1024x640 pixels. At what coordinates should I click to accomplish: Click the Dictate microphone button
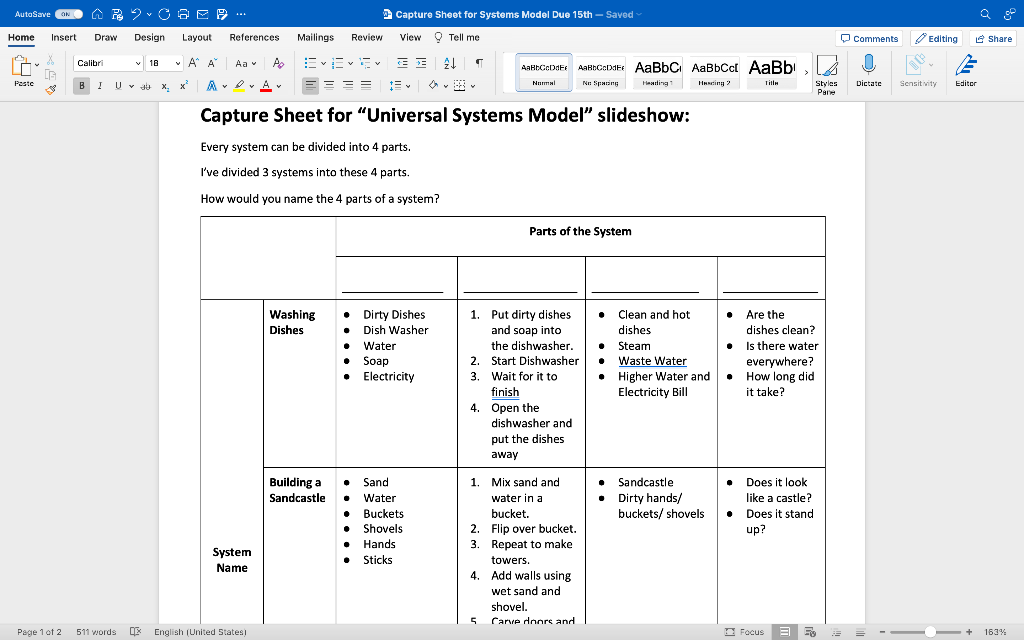point(869,71)
